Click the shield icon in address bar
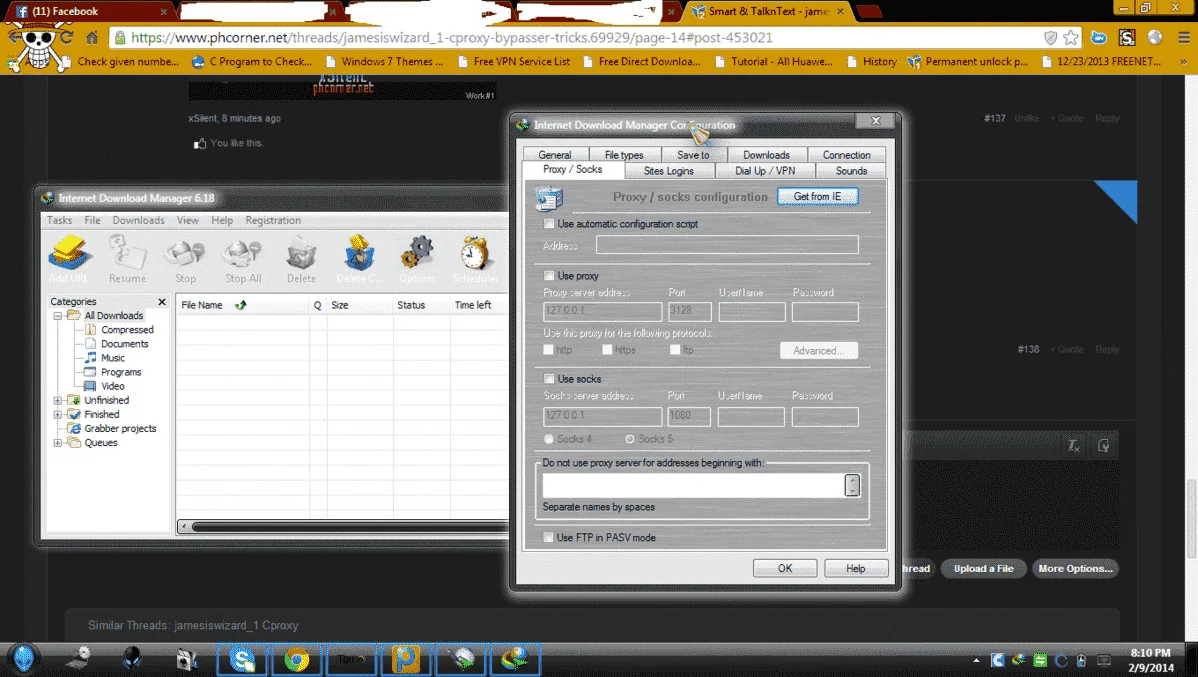This screenshot has height=677, width=1198. click(1051, 37)
